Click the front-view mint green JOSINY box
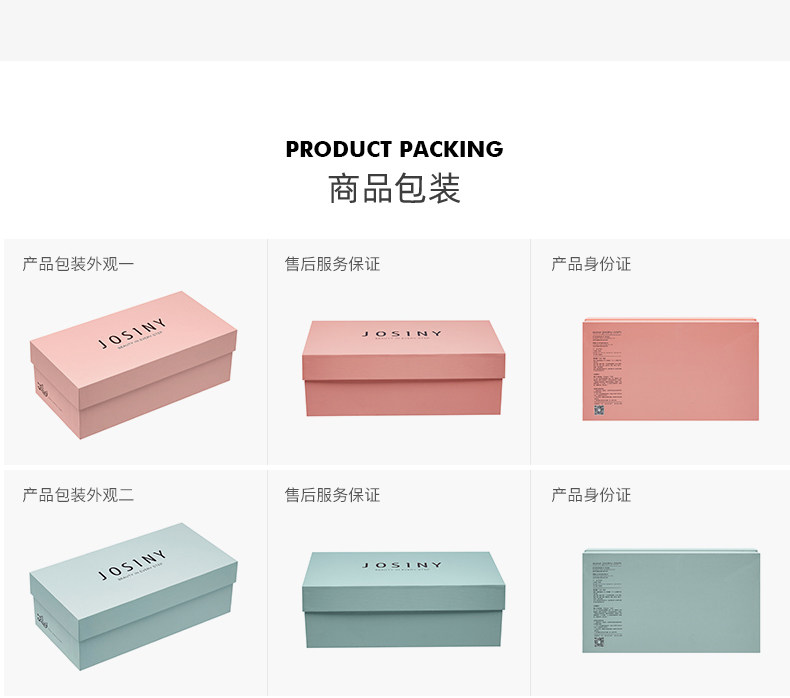This screenshot has height=698, width=790. pos(404,599)
